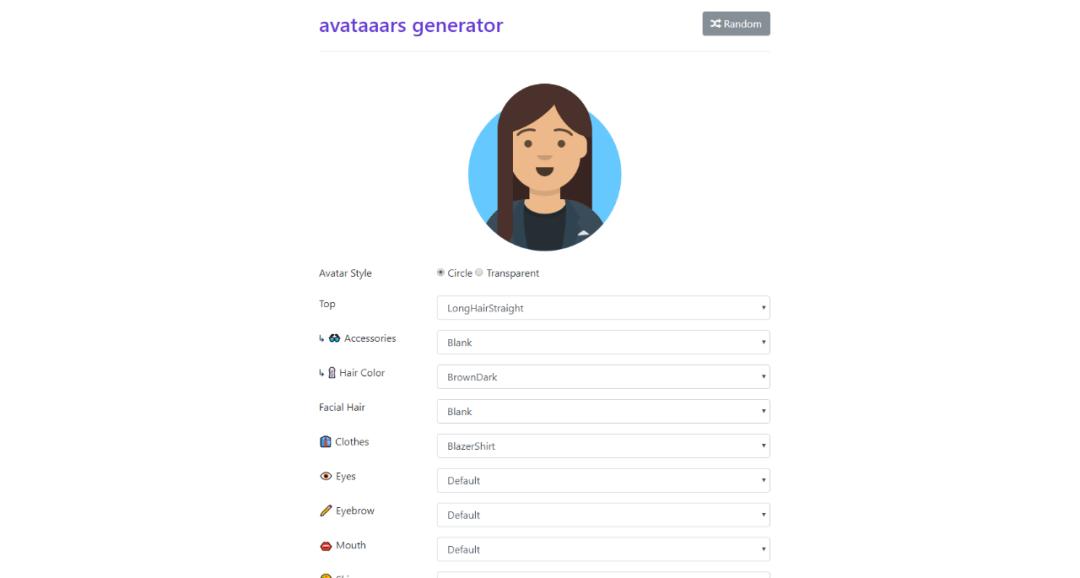
Task: Click the shuffle icon on the Random button
Action: [715, 24]
